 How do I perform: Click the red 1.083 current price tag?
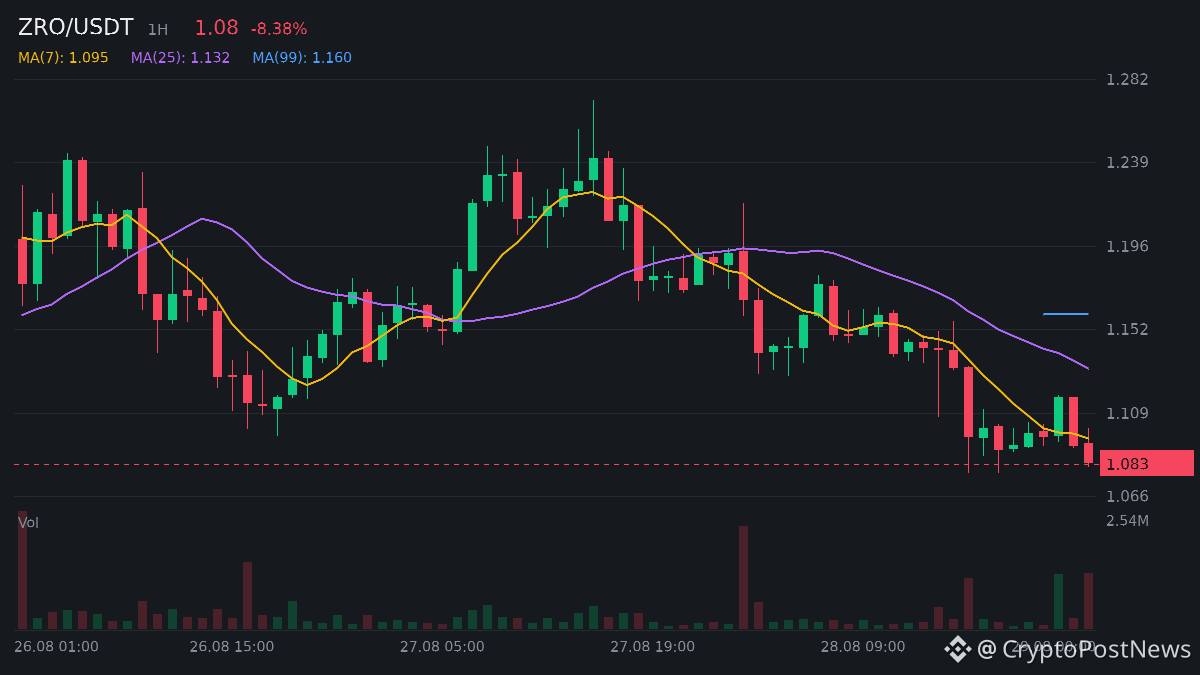pyautogui.click(x=1147, y=463)
